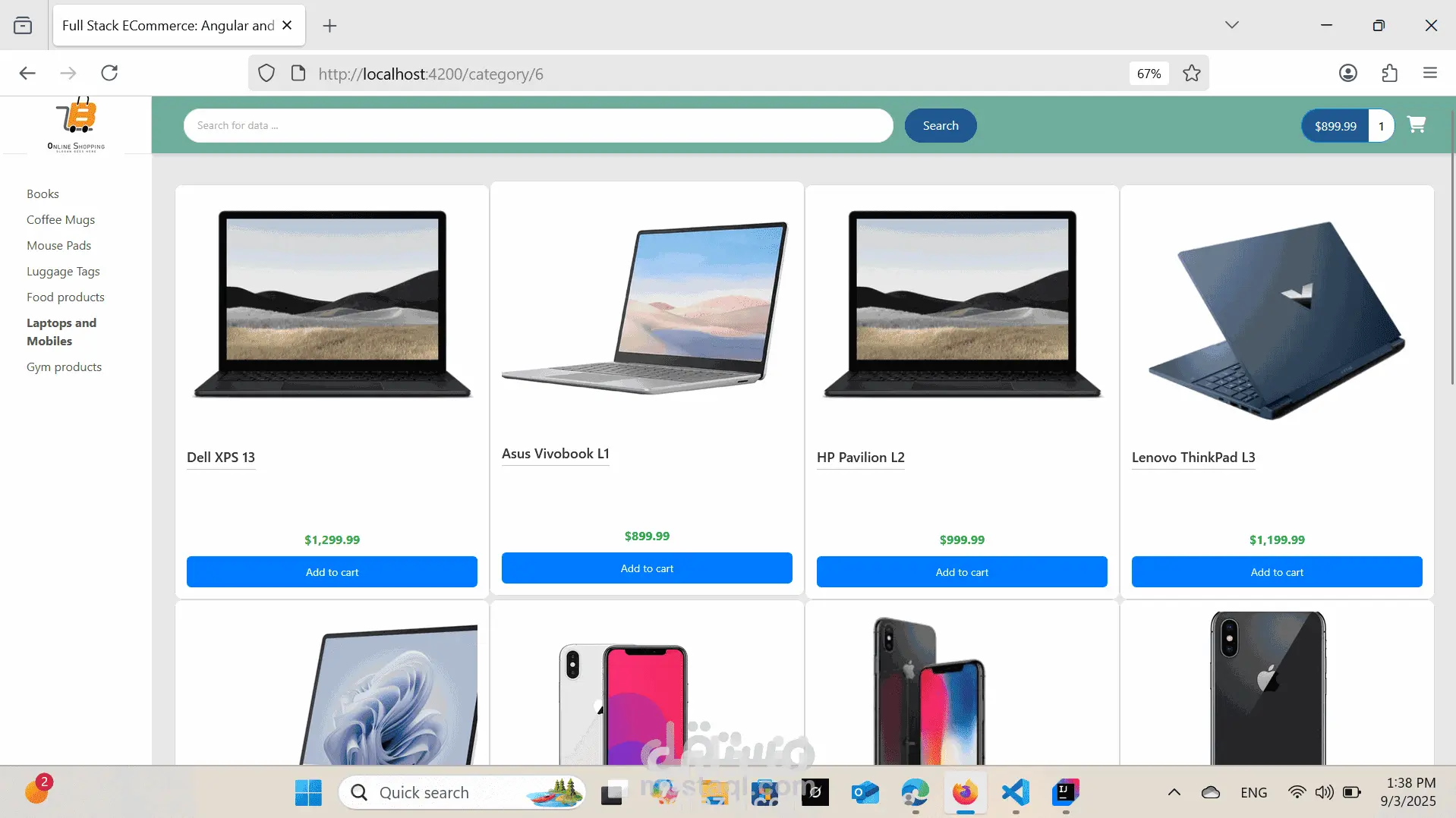Open the Firefox application menu

click(x=1430, y=73)
